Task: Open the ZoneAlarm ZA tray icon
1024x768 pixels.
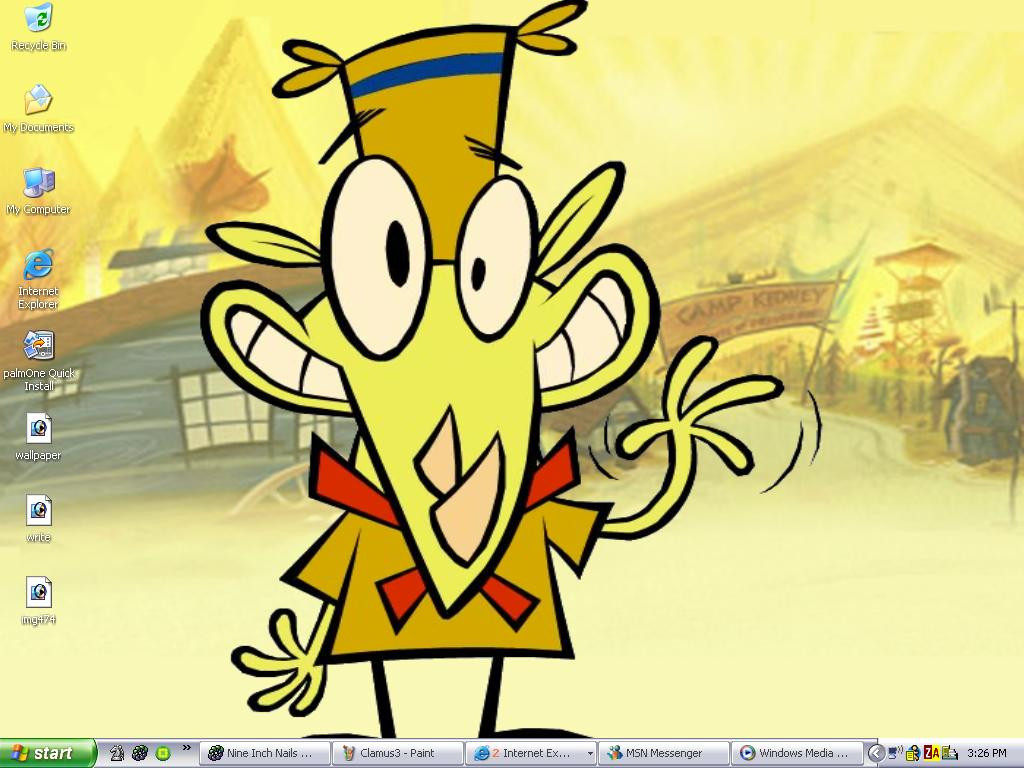Action: click(931, 753)
